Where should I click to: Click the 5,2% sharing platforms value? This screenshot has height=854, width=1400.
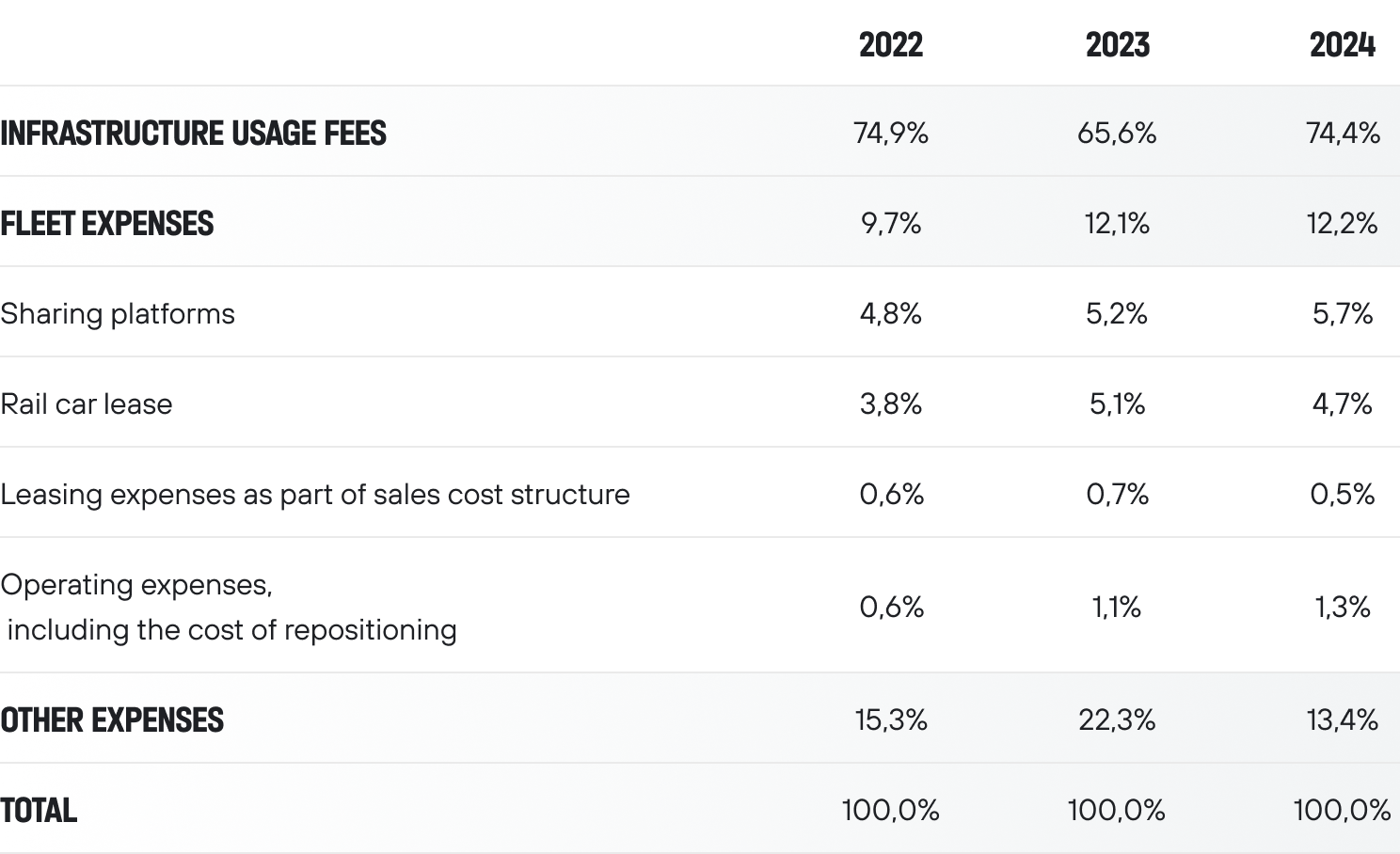[1117, 313]
